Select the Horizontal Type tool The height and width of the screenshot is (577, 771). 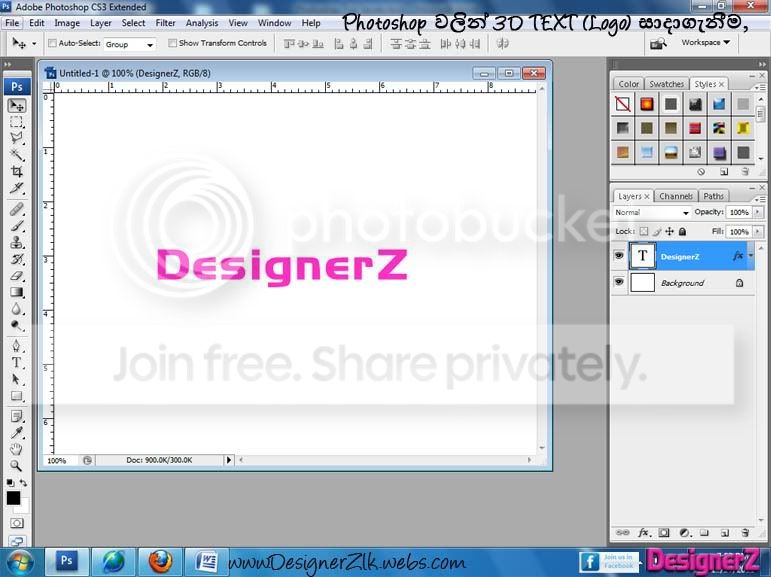pyautogui.click(x=16, y=363)
